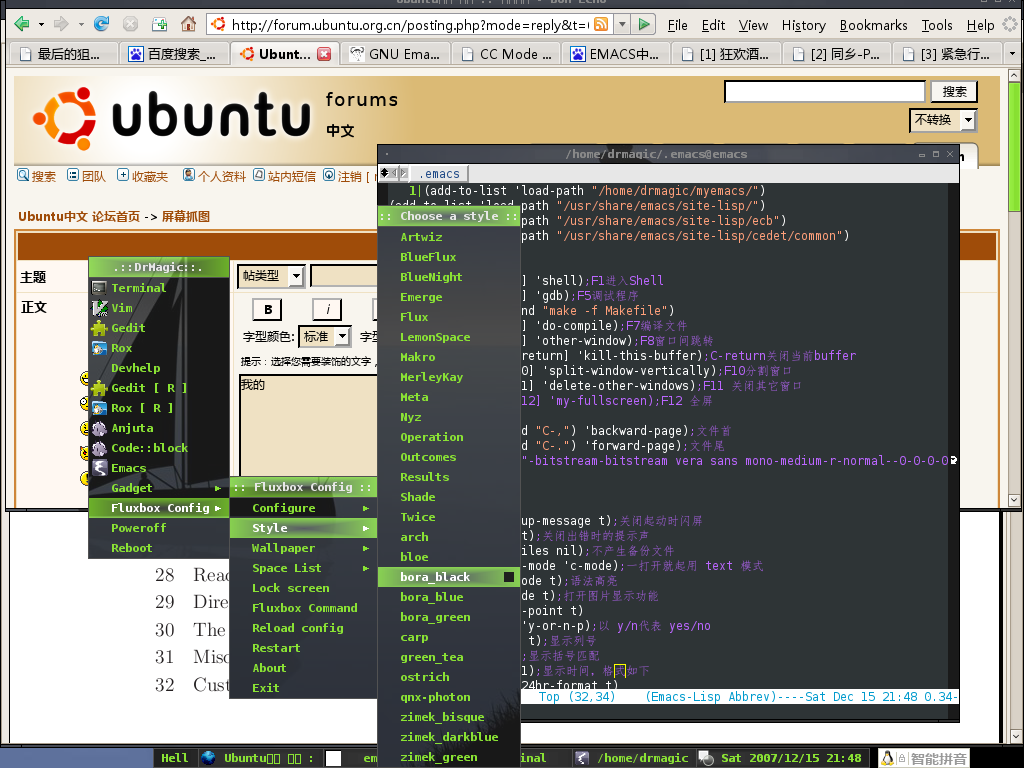1024x768 pixels.
Task: Open the address bar URL history dropdown
Action: [622, 25]
